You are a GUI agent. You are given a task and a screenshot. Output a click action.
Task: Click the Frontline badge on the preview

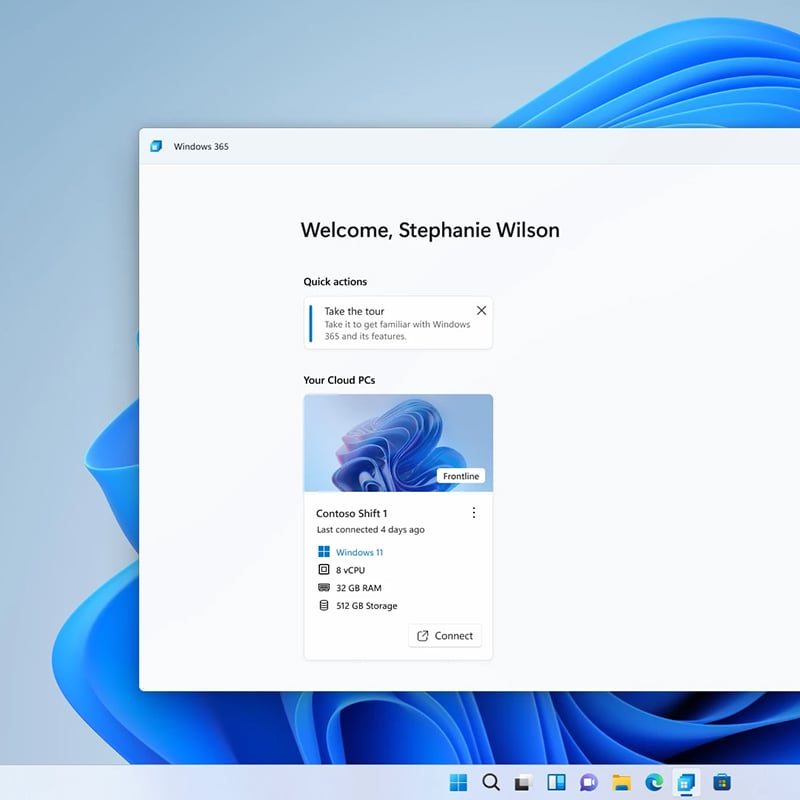pyautogui.click(x=460, y=476)
